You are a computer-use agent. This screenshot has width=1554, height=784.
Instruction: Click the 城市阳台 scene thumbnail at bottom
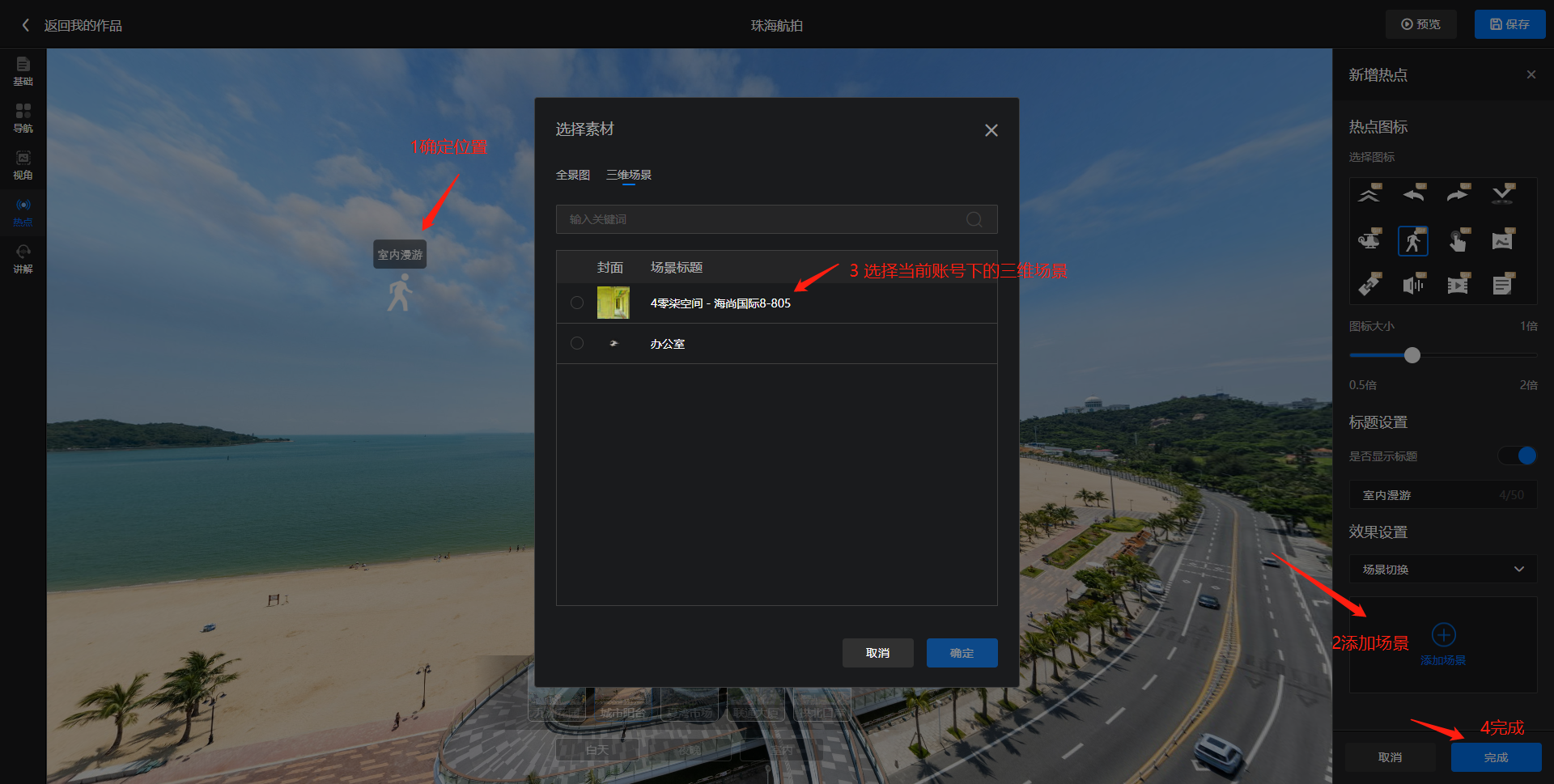pyautogui.click(x=622, y=704)
